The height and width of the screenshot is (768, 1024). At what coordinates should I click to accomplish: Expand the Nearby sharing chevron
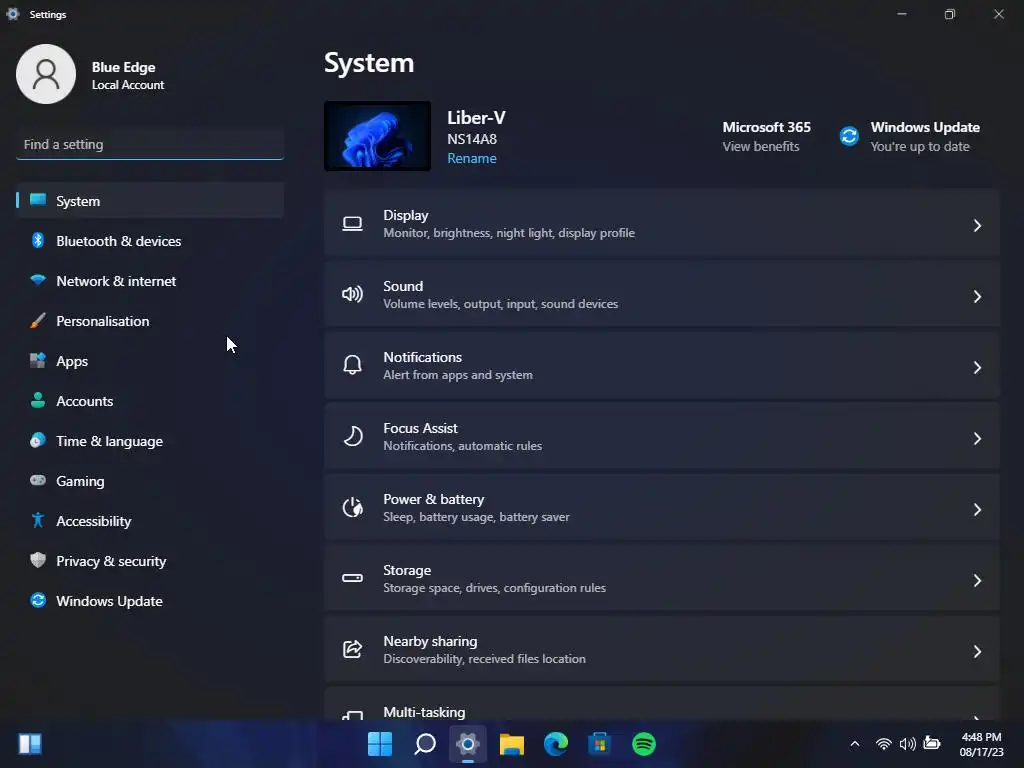pos(977,651)
